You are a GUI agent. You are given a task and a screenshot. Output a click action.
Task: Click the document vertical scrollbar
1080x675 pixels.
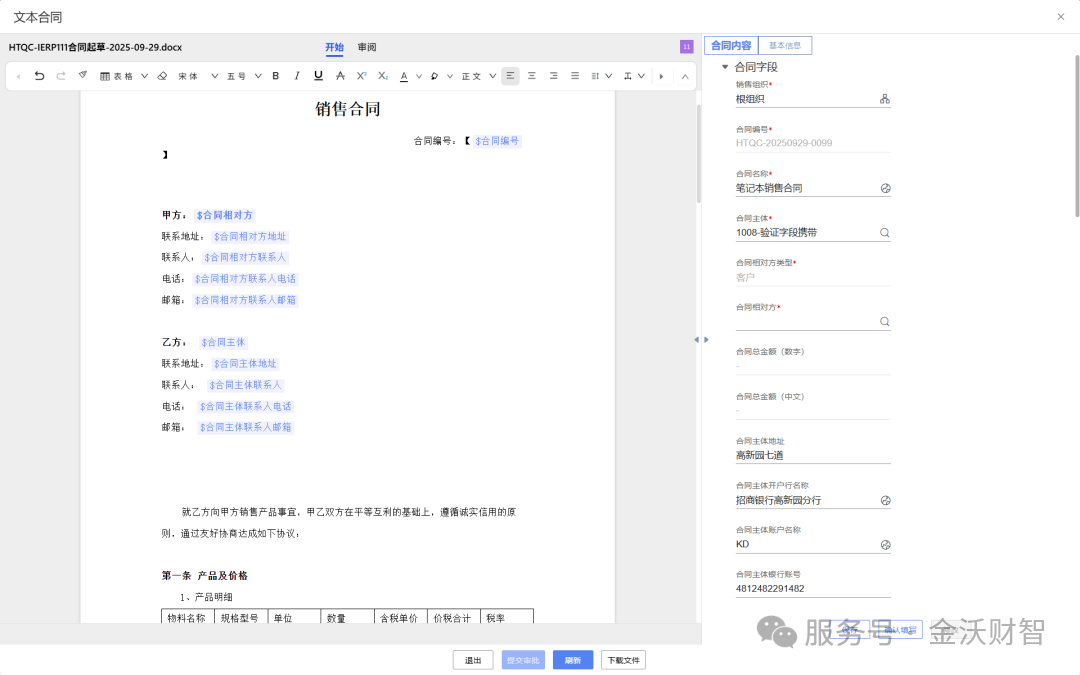(698, 155)
